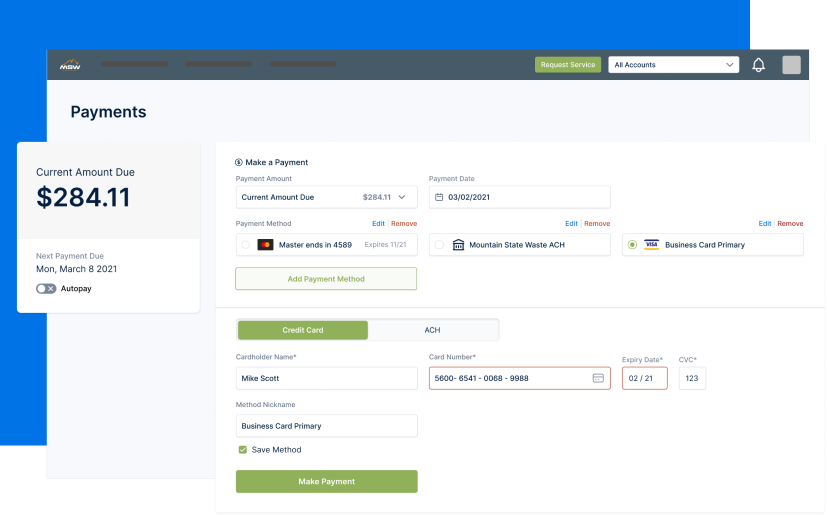Click the Card Number input field
The image size is (827, 515).
[x=520, y=378]
